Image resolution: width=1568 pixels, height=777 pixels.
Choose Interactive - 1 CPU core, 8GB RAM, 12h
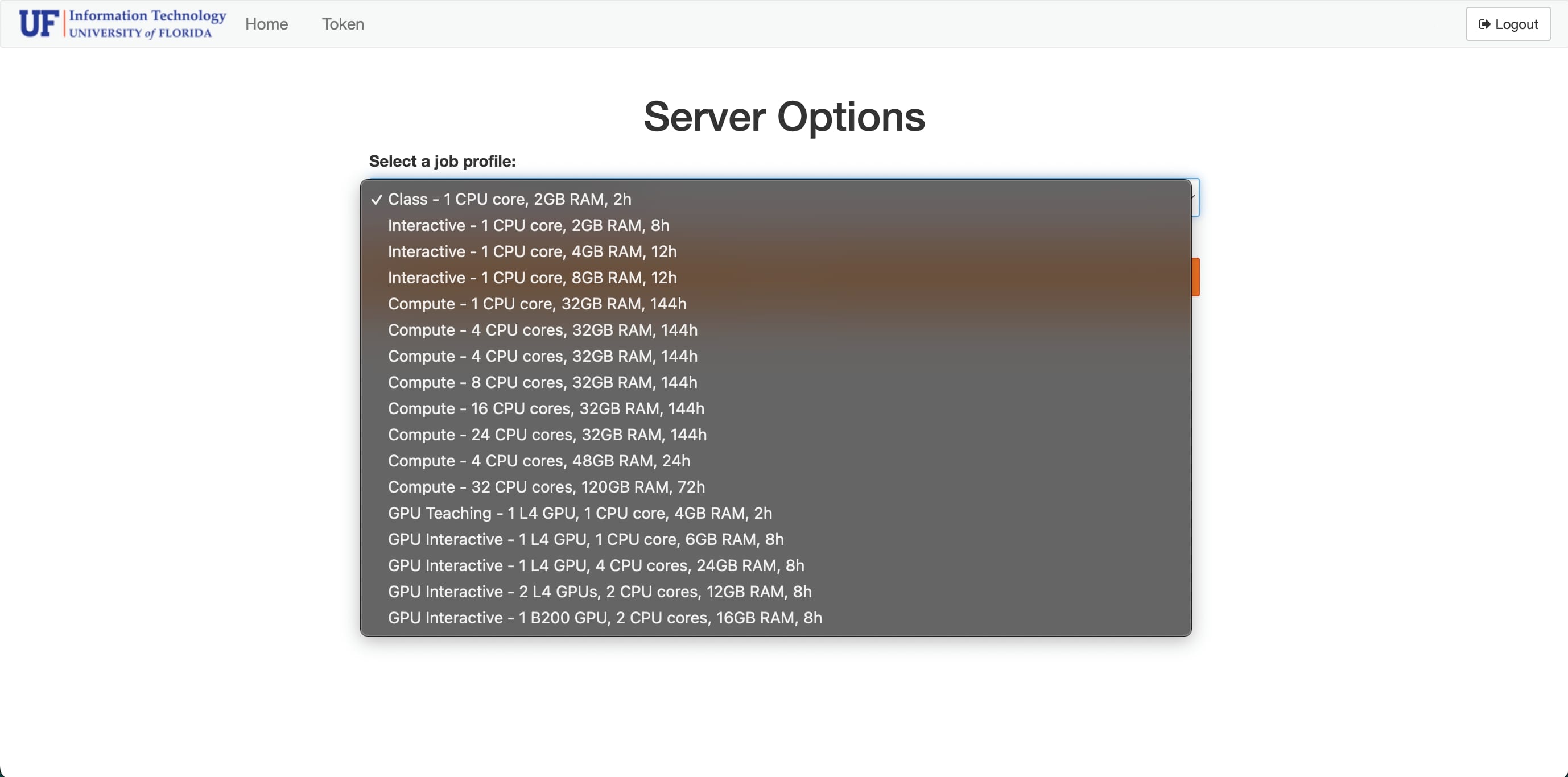click(775, 278)
